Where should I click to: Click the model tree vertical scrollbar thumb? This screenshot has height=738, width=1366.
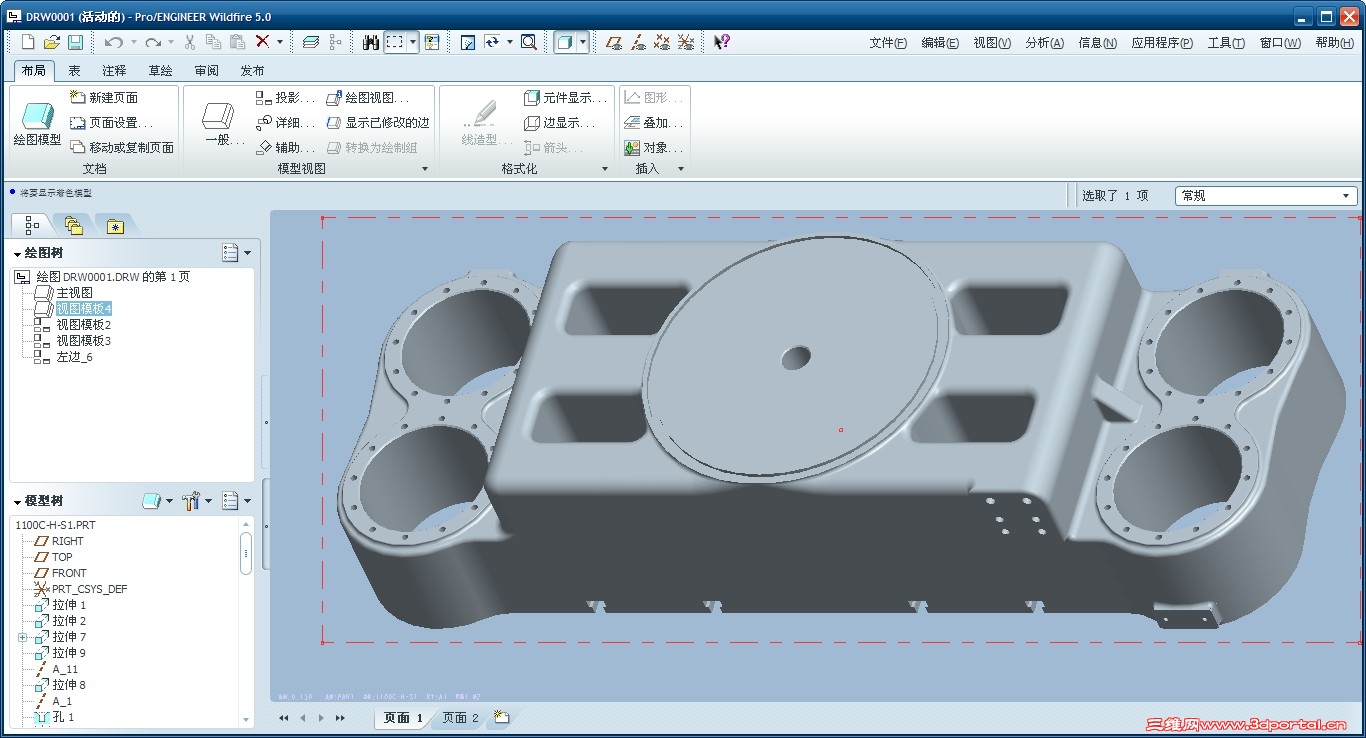(x=246, y=553)
